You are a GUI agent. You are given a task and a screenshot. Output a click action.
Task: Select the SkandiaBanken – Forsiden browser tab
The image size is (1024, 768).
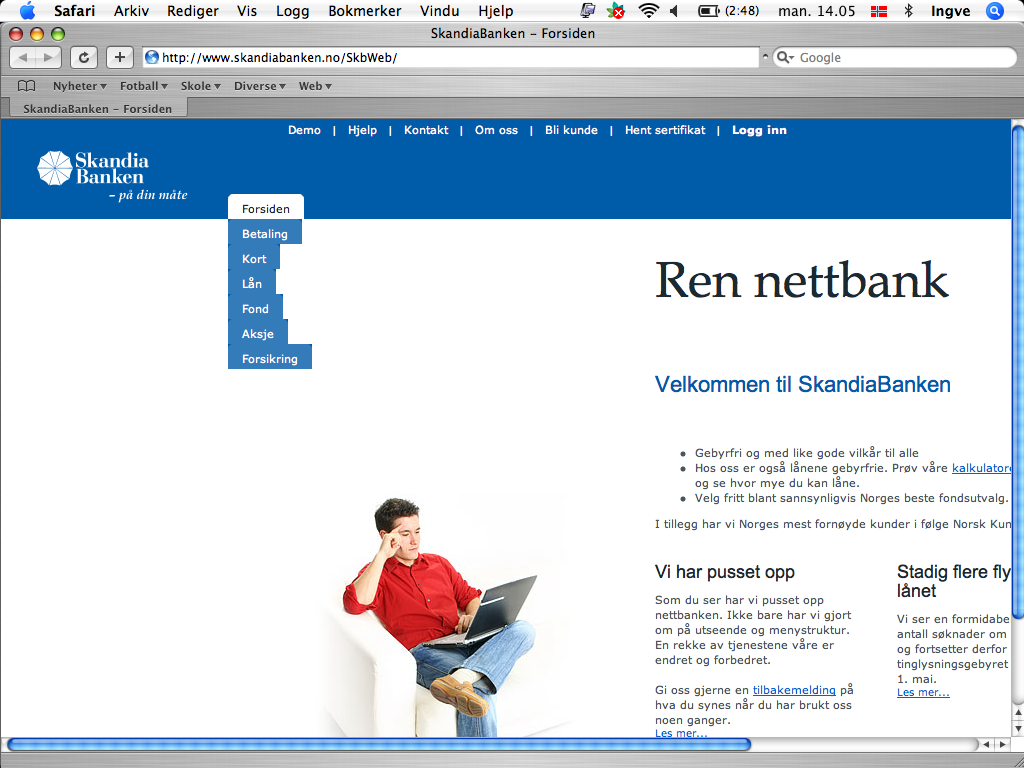[x=98, y=108]
